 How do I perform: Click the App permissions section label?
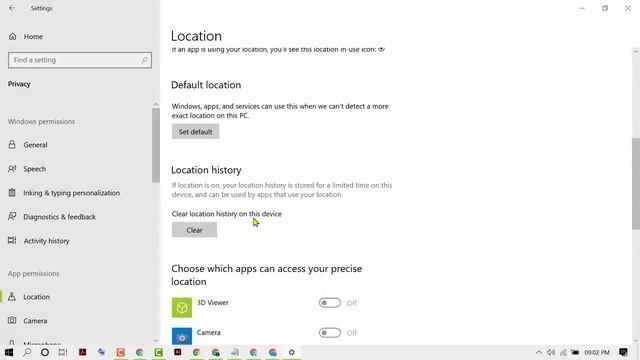[33, 273]
